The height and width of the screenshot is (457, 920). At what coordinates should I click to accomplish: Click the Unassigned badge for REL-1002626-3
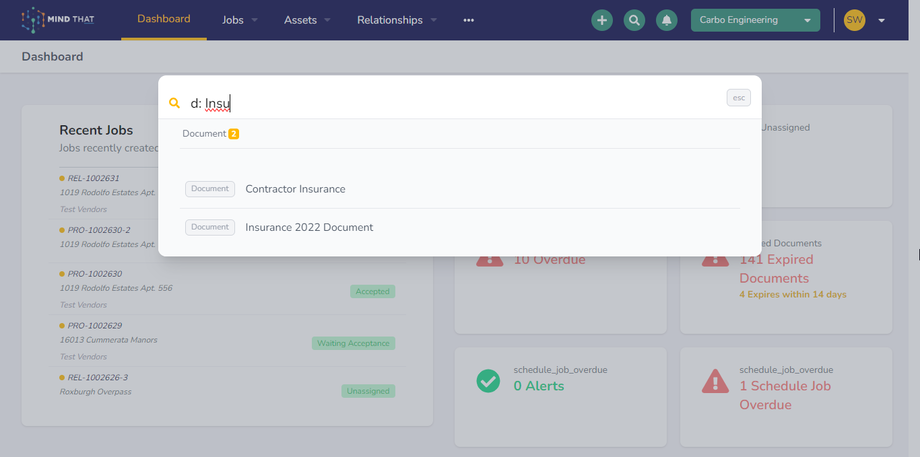click(x=368, y=391)
